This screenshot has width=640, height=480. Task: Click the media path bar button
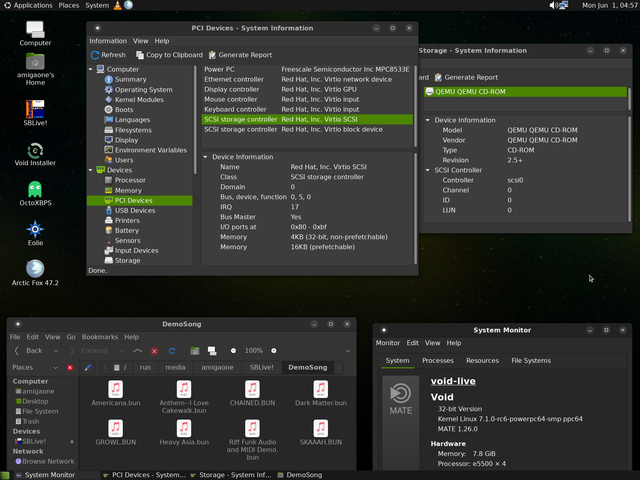pos(175,367)
